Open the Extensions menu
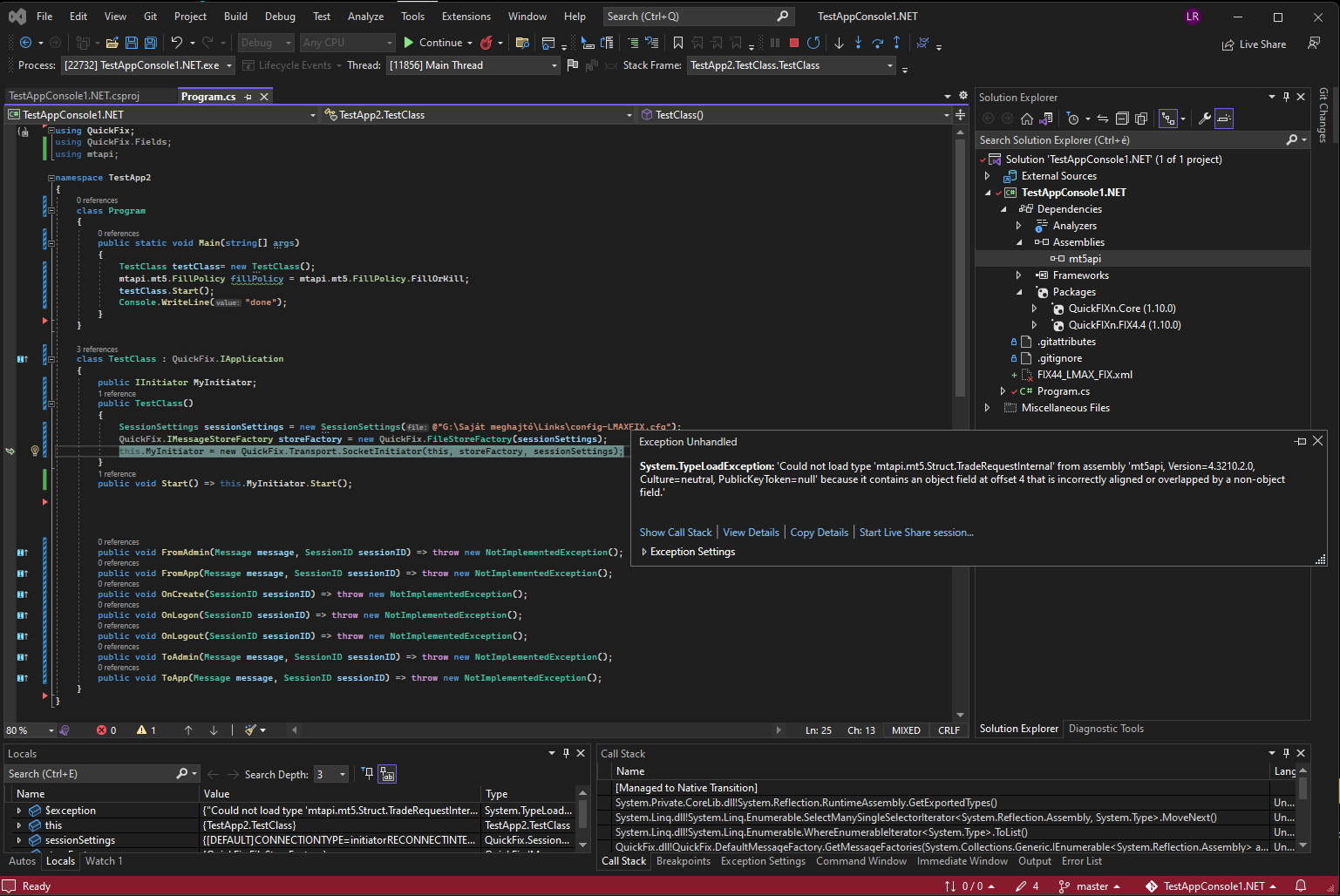1340x896 pixels. click(466, 17)
